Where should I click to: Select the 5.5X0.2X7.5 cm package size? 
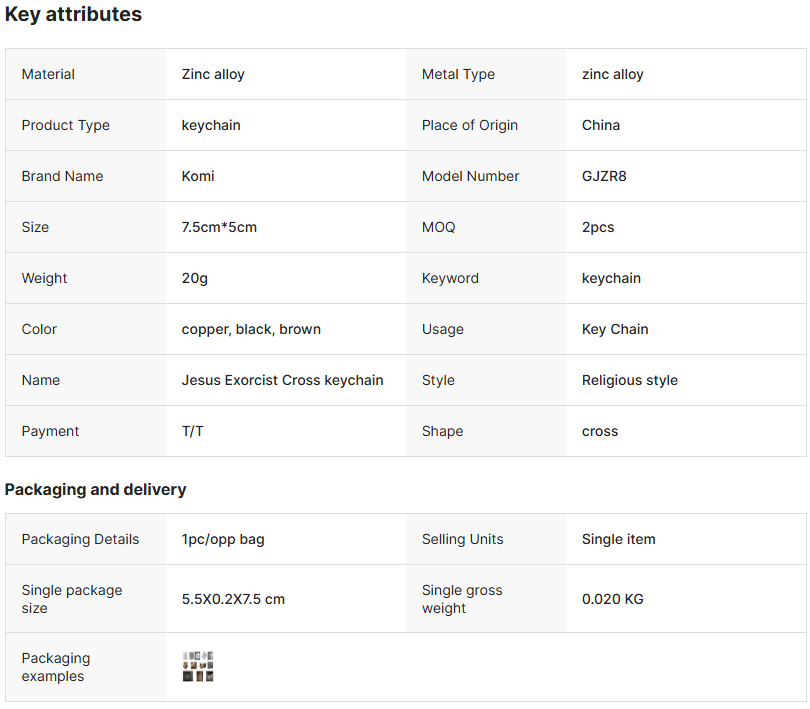(x=233, y=599)
